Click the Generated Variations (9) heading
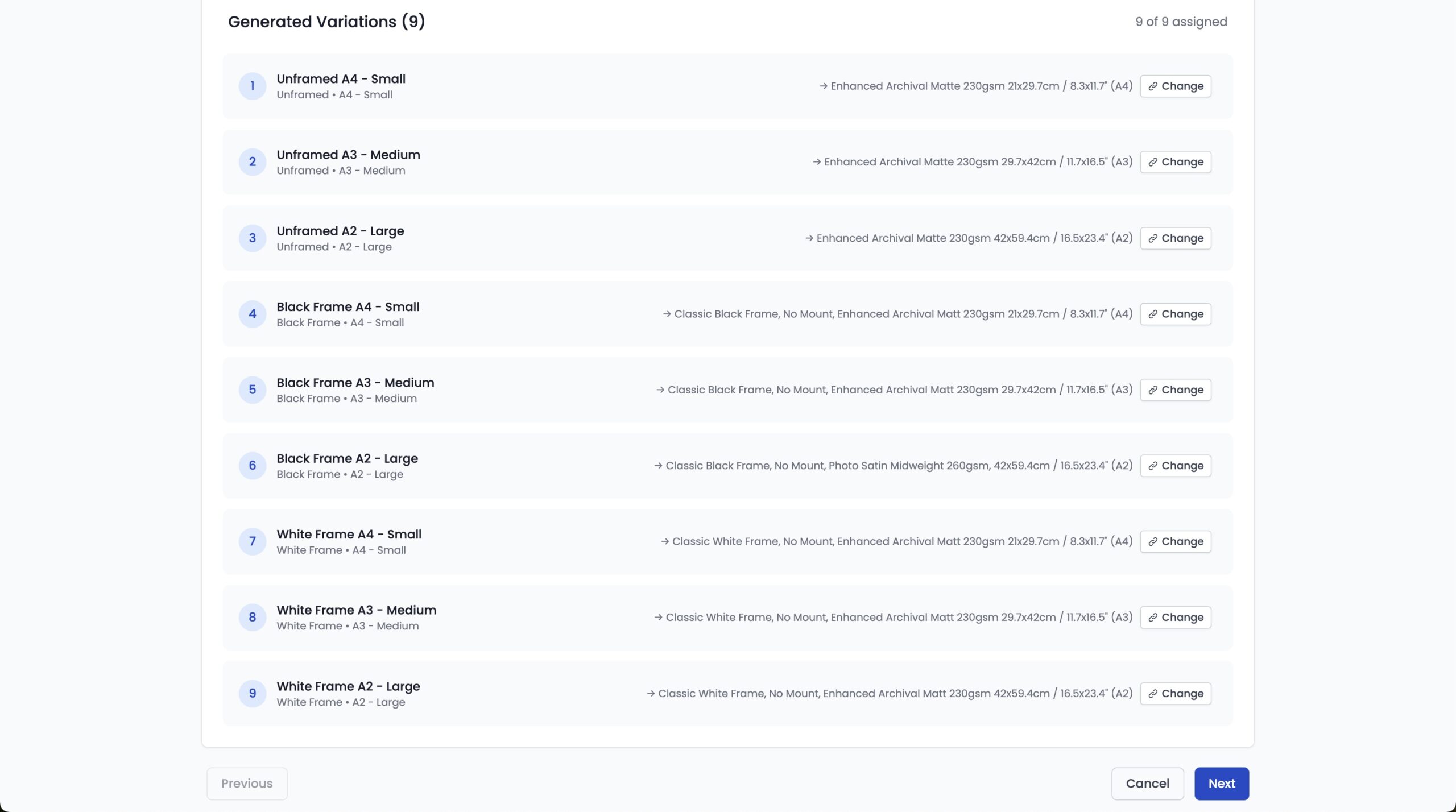 (x=326, y=22)
